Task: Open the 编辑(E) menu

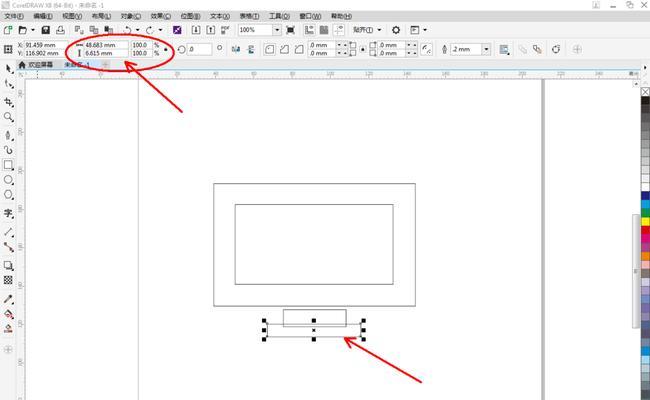Action: 43,16
